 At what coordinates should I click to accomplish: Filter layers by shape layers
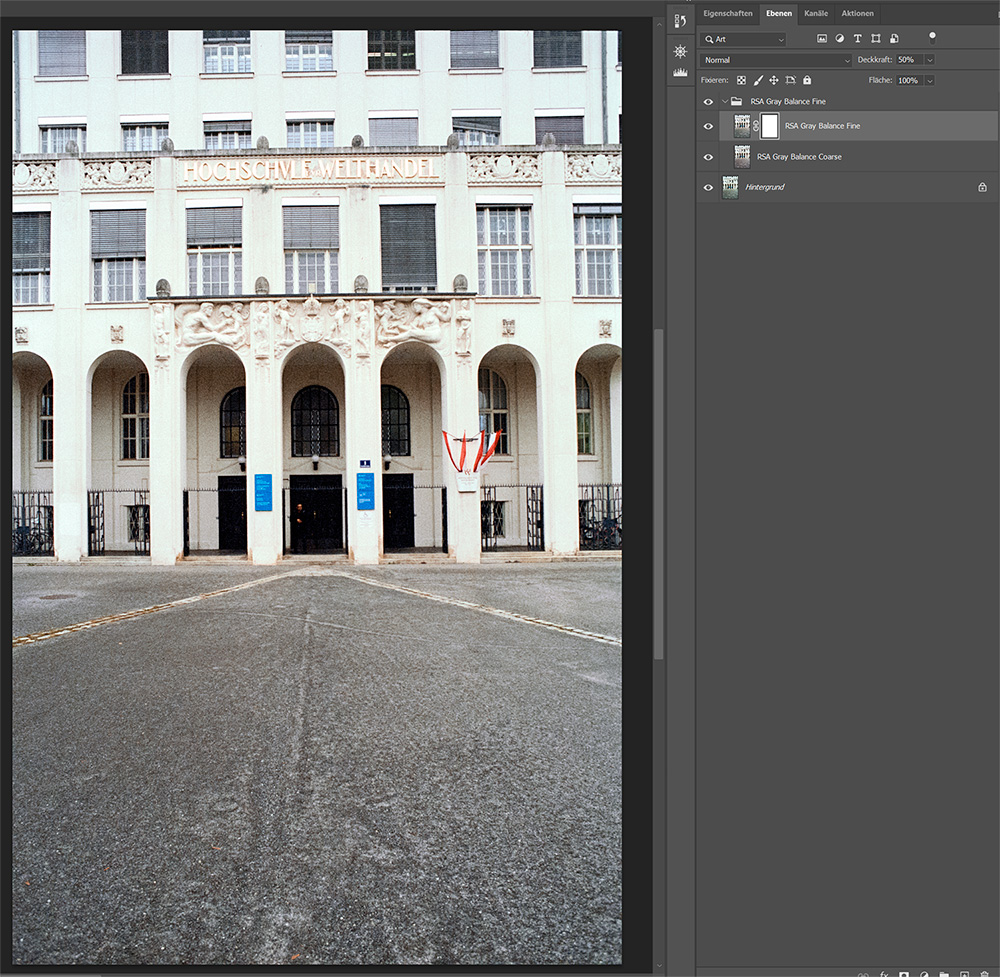pyautogui.click(x=876, y=39)
